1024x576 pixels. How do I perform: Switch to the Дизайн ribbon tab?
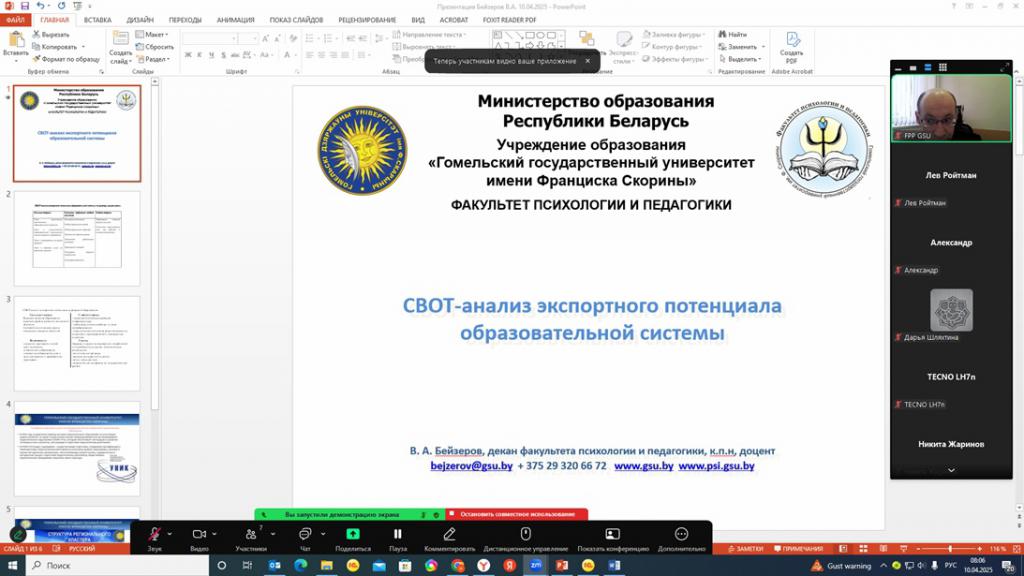coord(140,20)
